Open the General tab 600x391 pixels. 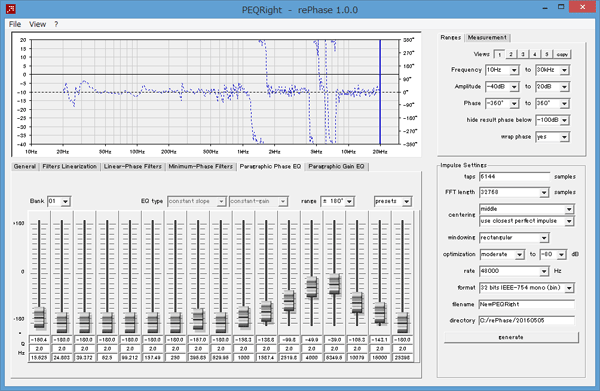25,166
